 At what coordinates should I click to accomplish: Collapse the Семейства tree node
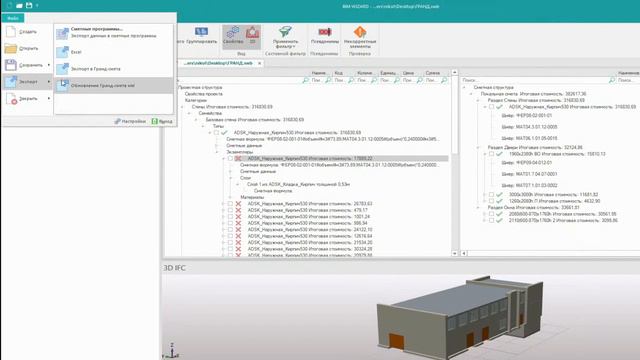tap(189, 113)
